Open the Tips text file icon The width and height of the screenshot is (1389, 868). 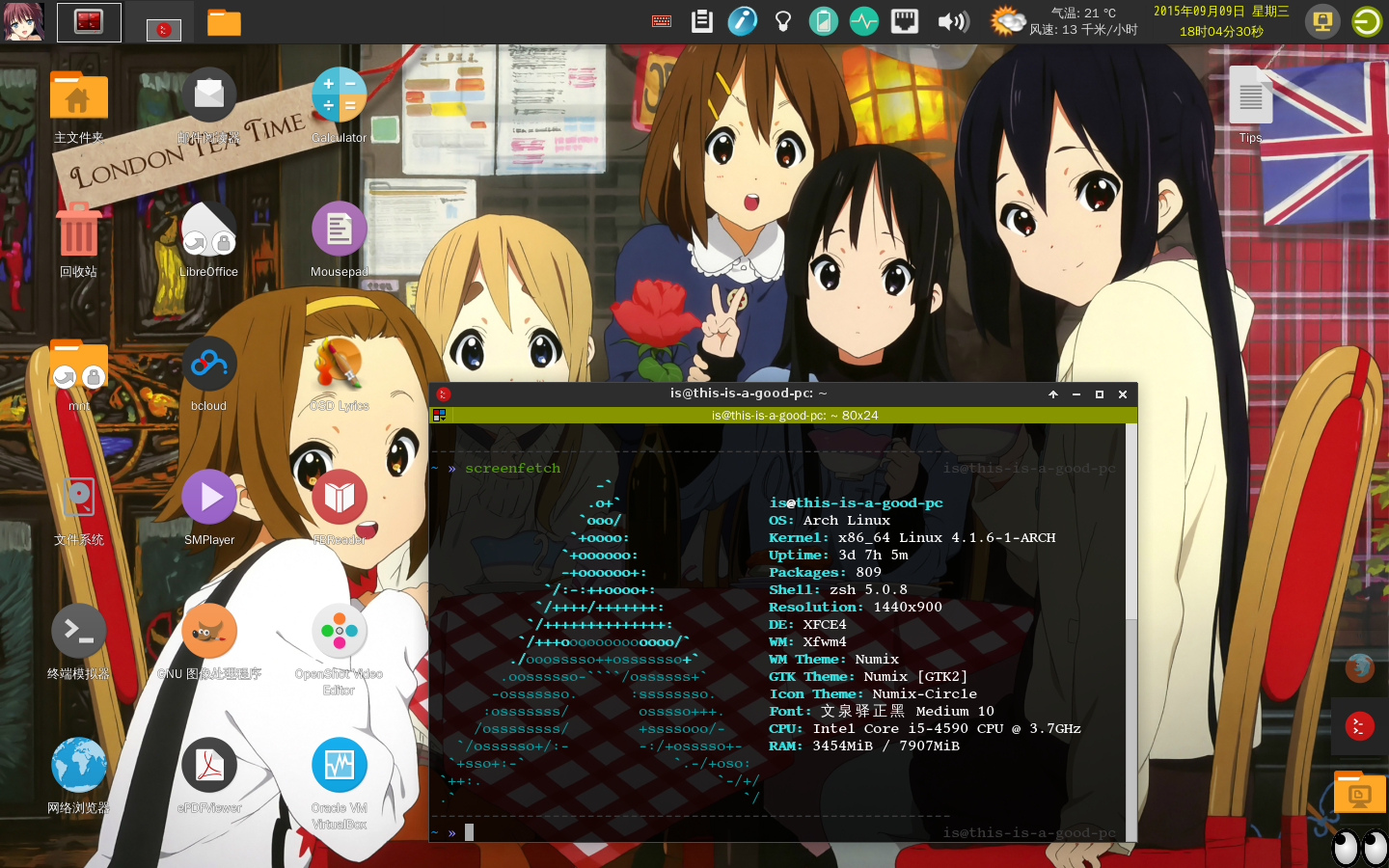click(1251, 95)
